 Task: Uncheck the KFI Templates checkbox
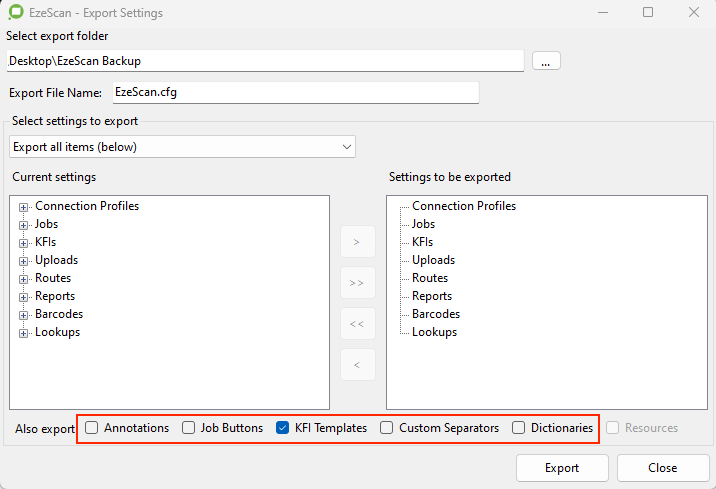(283, 428)
